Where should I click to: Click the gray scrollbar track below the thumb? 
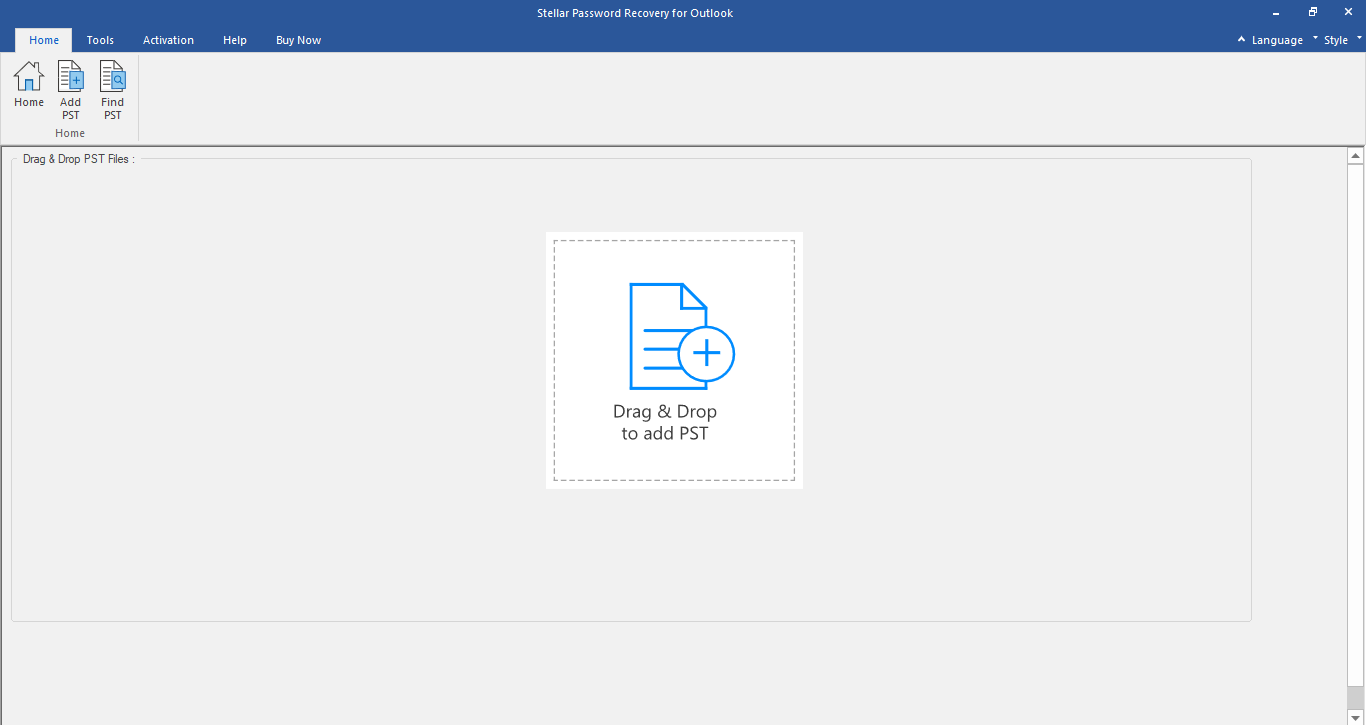pos(1356,697)
